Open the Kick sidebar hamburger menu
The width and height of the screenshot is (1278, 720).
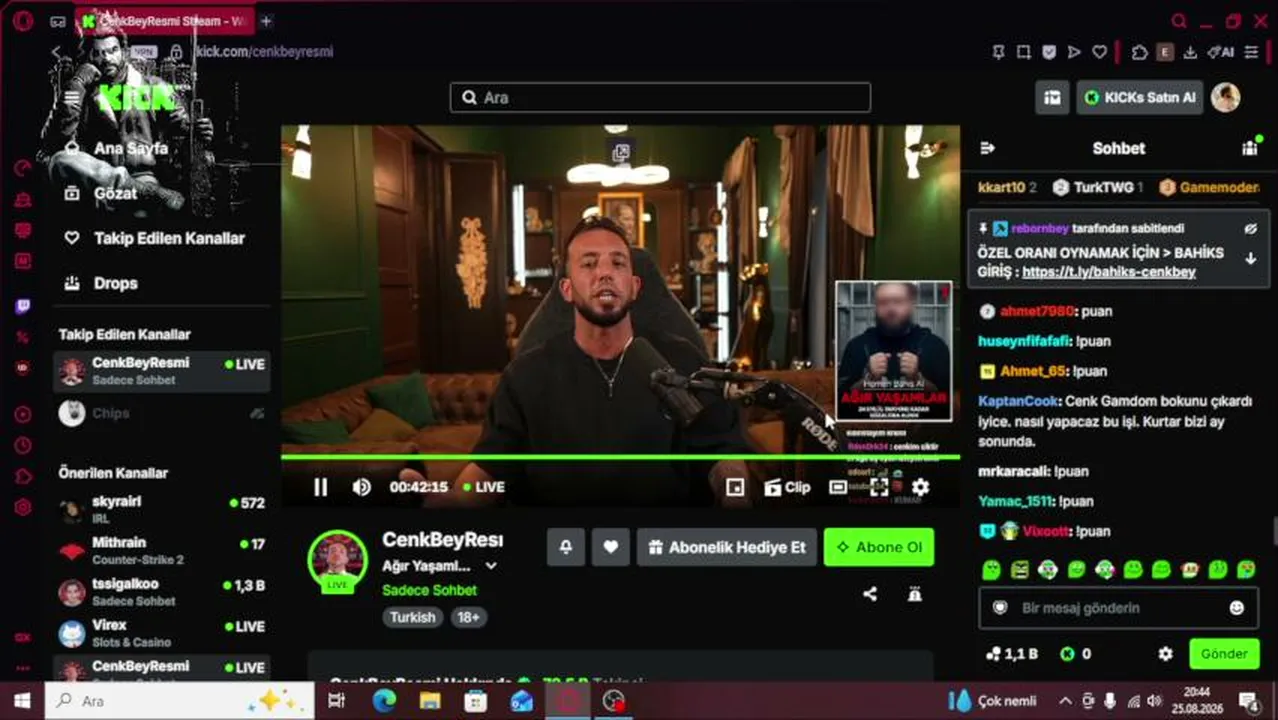click(x=71, y=98)
